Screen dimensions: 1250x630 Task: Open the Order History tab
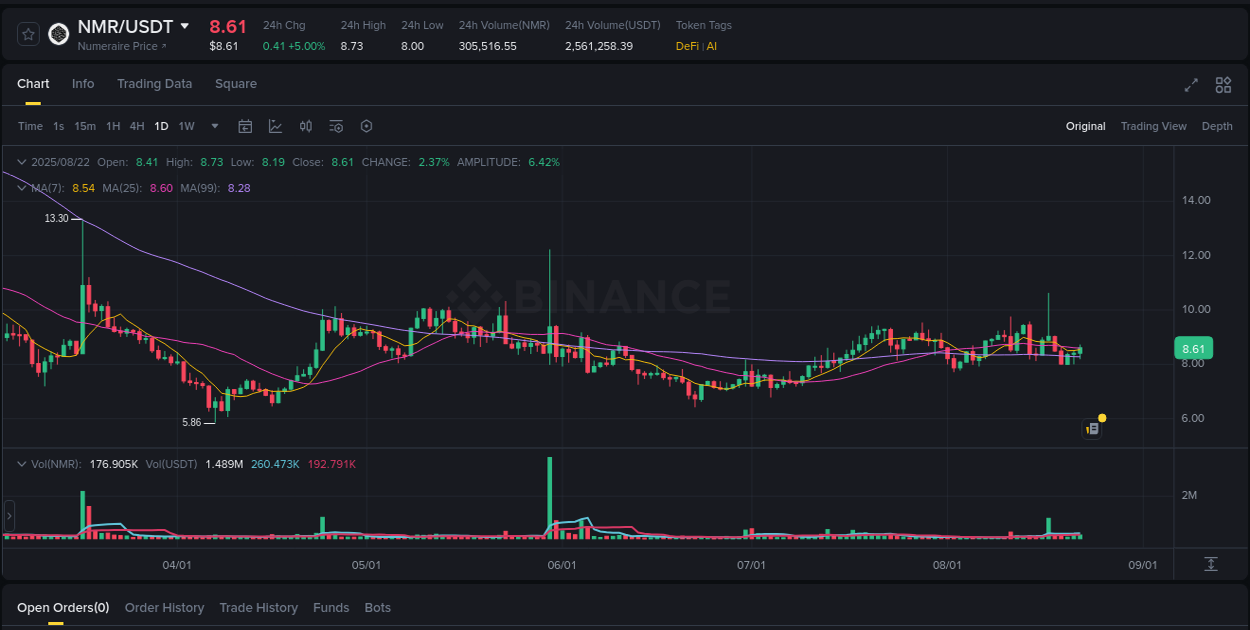click(164, 607)
